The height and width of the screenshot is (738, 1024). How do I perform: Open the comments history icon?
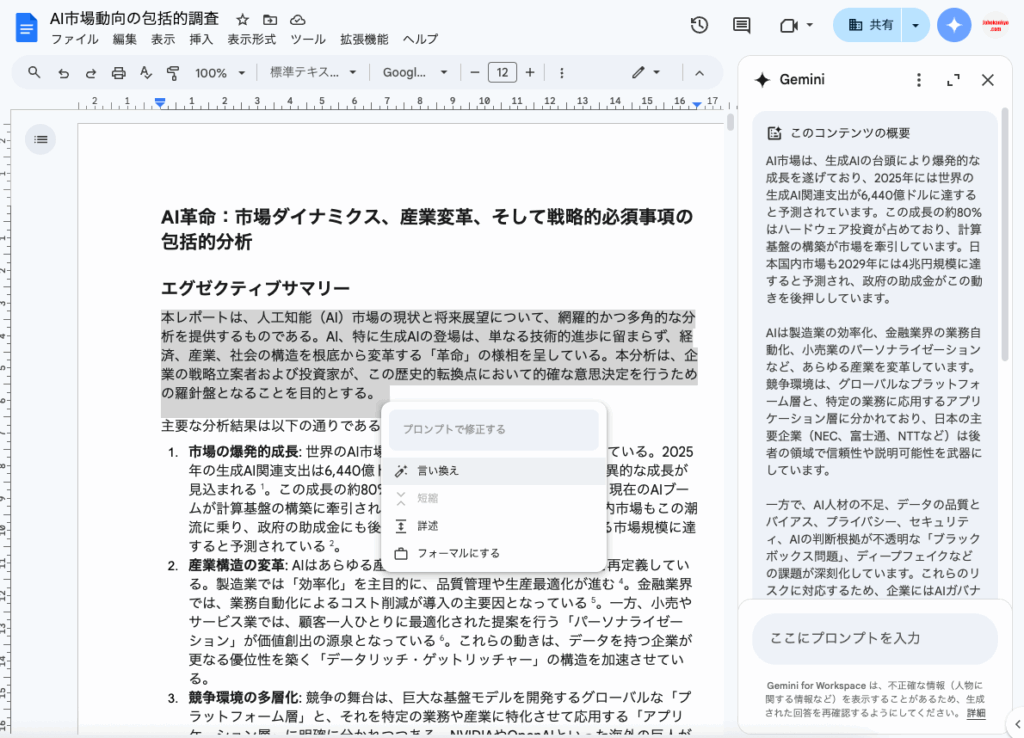point(741,25)
